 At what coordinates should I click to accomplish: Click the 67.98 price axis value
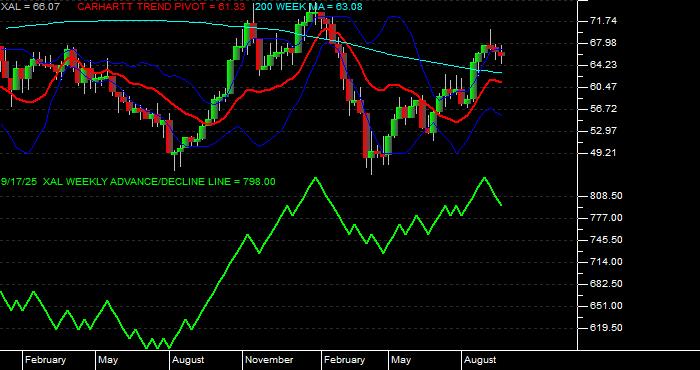tap(603, 43)
